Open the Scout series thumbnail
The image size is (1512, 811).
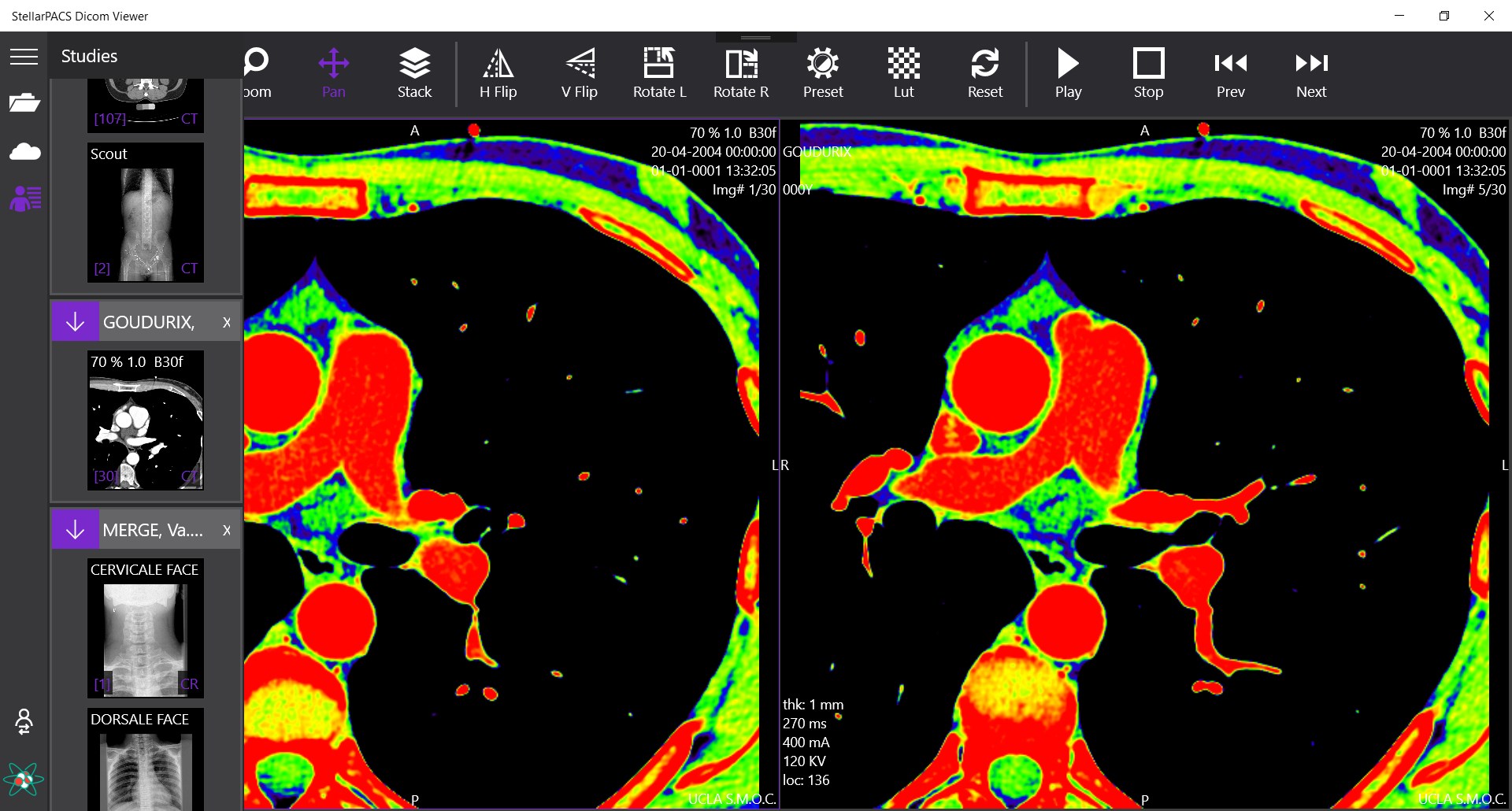145,213
